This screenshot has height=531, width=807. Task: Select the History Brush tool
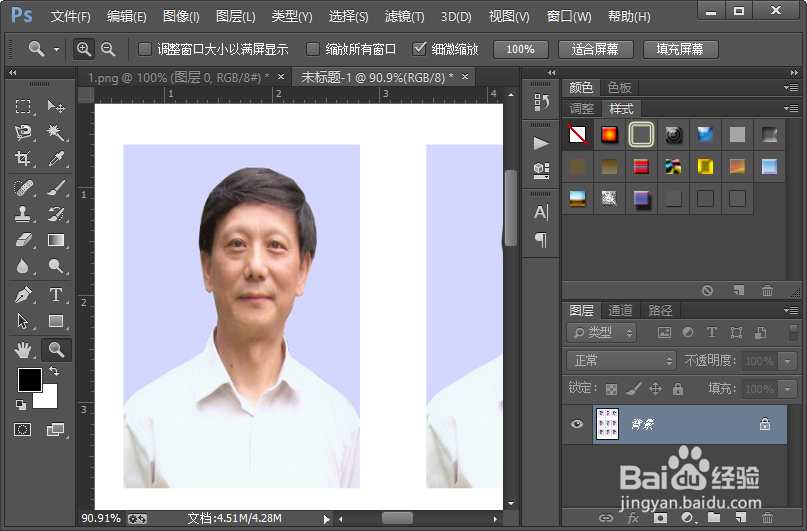click(56, 214)
